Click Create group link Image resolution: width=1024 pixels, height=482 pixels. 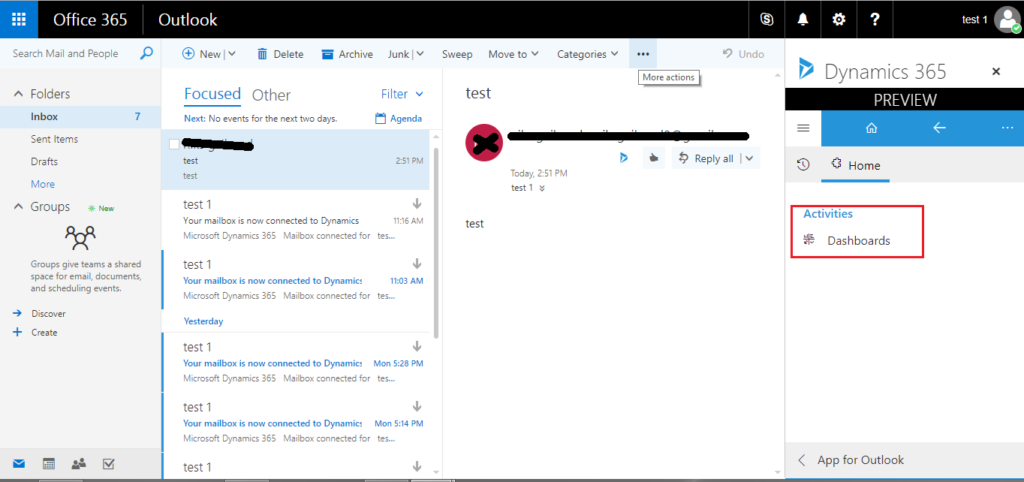click(44, 332)
